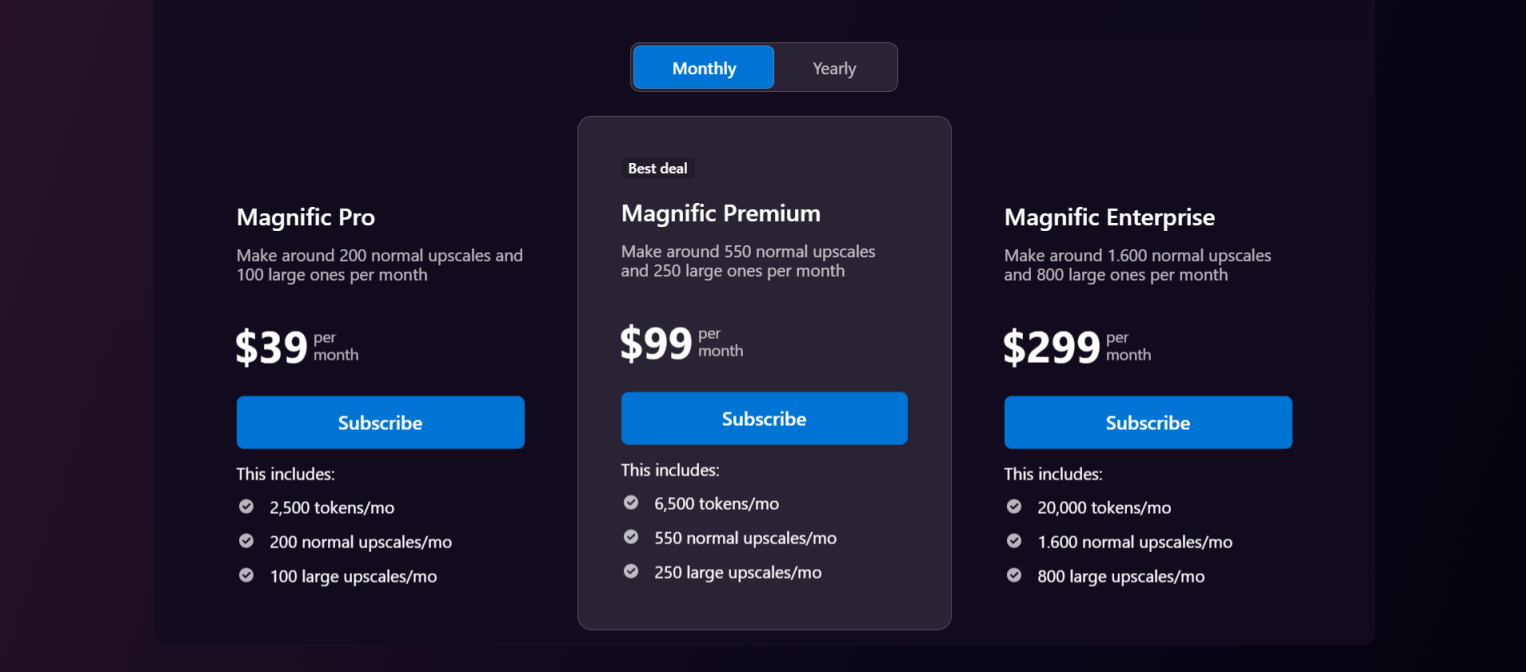Viewport: 1526px width, 672px height.
Task: Click the $99 per month price
Action: coord(657,343)
